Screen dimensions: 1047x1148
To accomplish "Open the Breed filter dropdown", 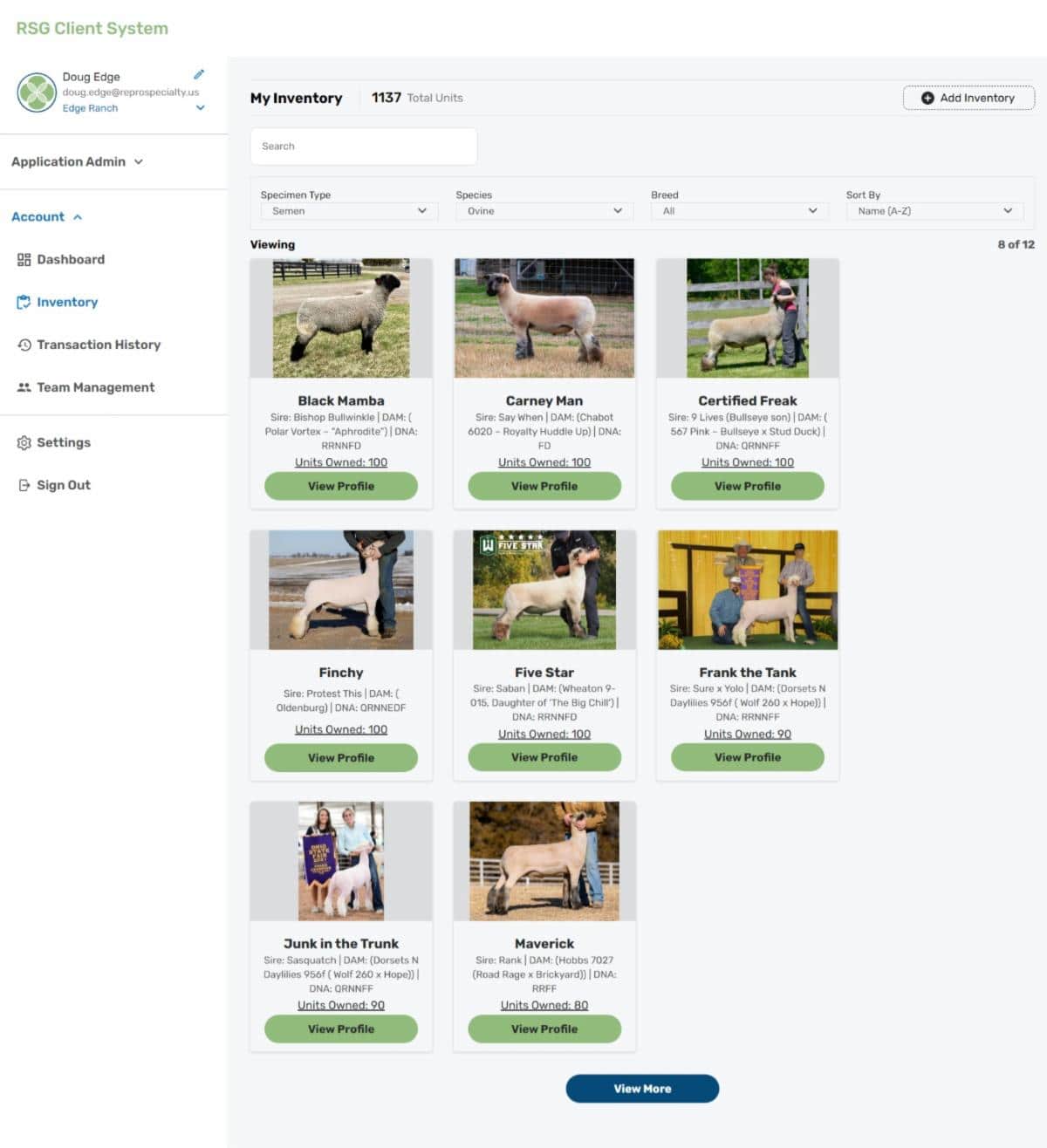I will [739, 211].
